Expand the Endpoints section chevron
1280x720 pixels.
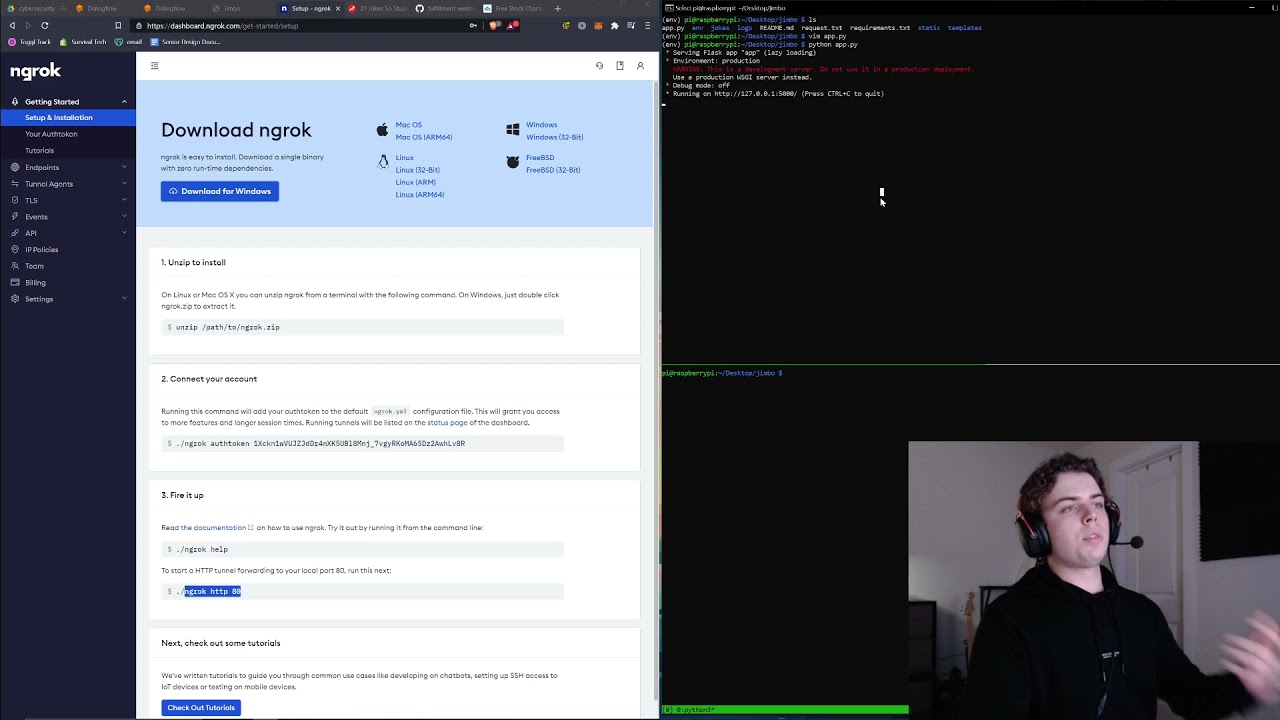point(124,167)
